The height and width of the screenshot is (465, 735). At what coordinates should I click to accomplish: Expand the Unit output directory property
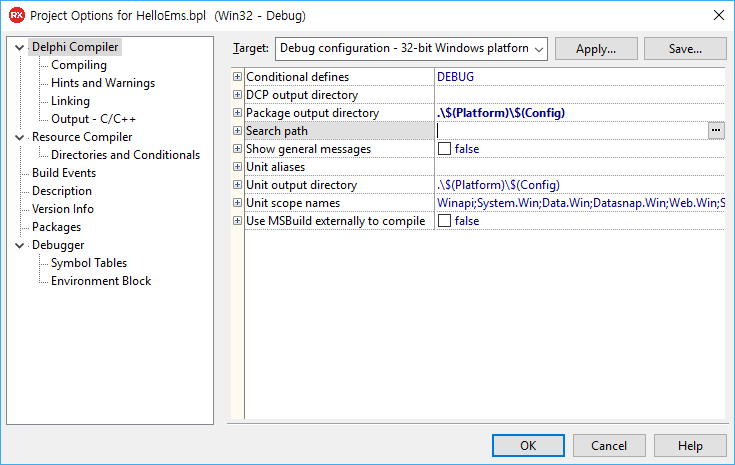point(238,185)
